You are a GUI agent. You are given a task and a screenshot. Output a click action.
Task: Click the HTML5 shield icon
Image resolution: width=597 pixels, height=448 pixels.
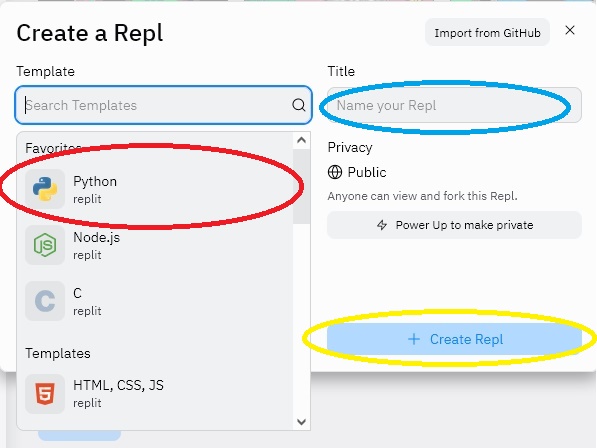coord(45,394)
